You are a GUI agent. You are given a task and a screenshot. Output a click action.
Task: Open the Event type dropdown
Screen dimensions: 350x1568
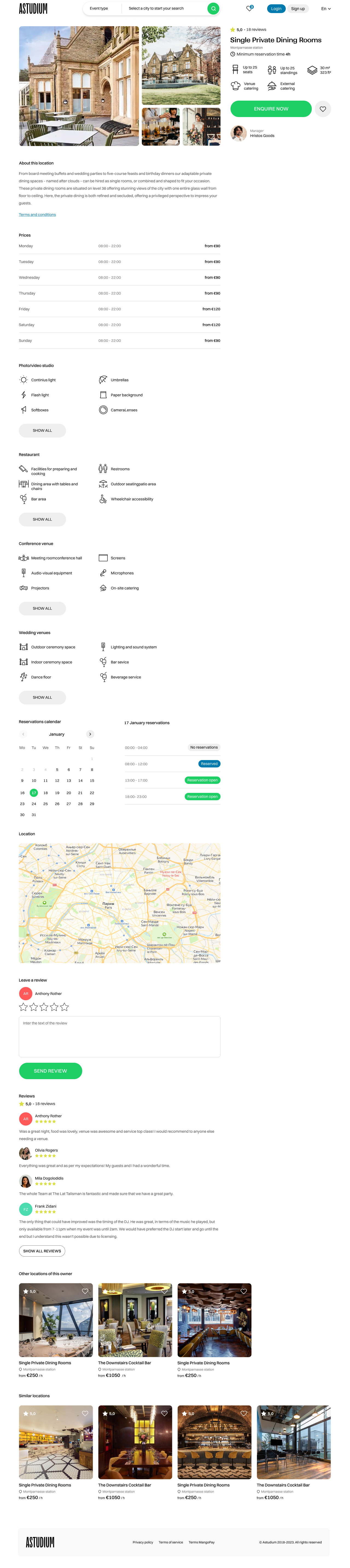pyautogui.click(x=99, y=8)
